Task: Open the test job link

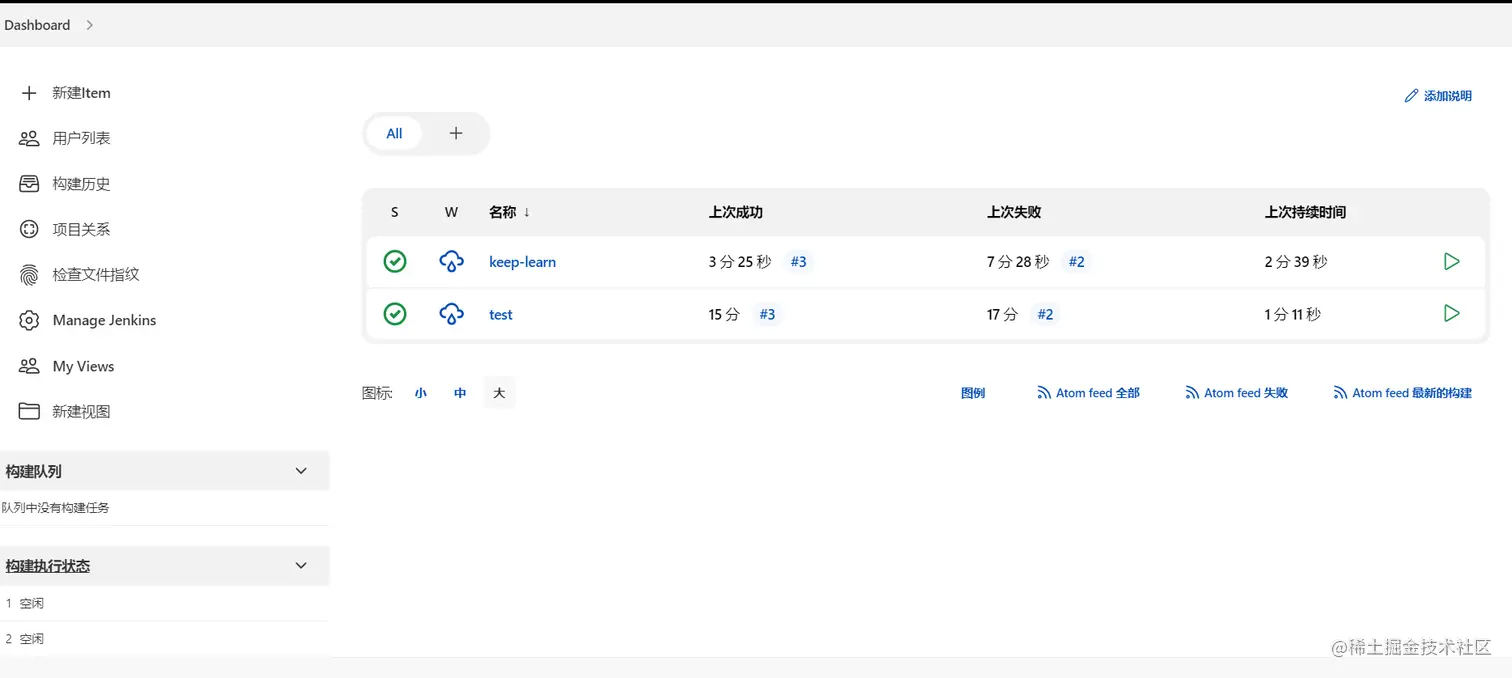Action: (500, 315)
